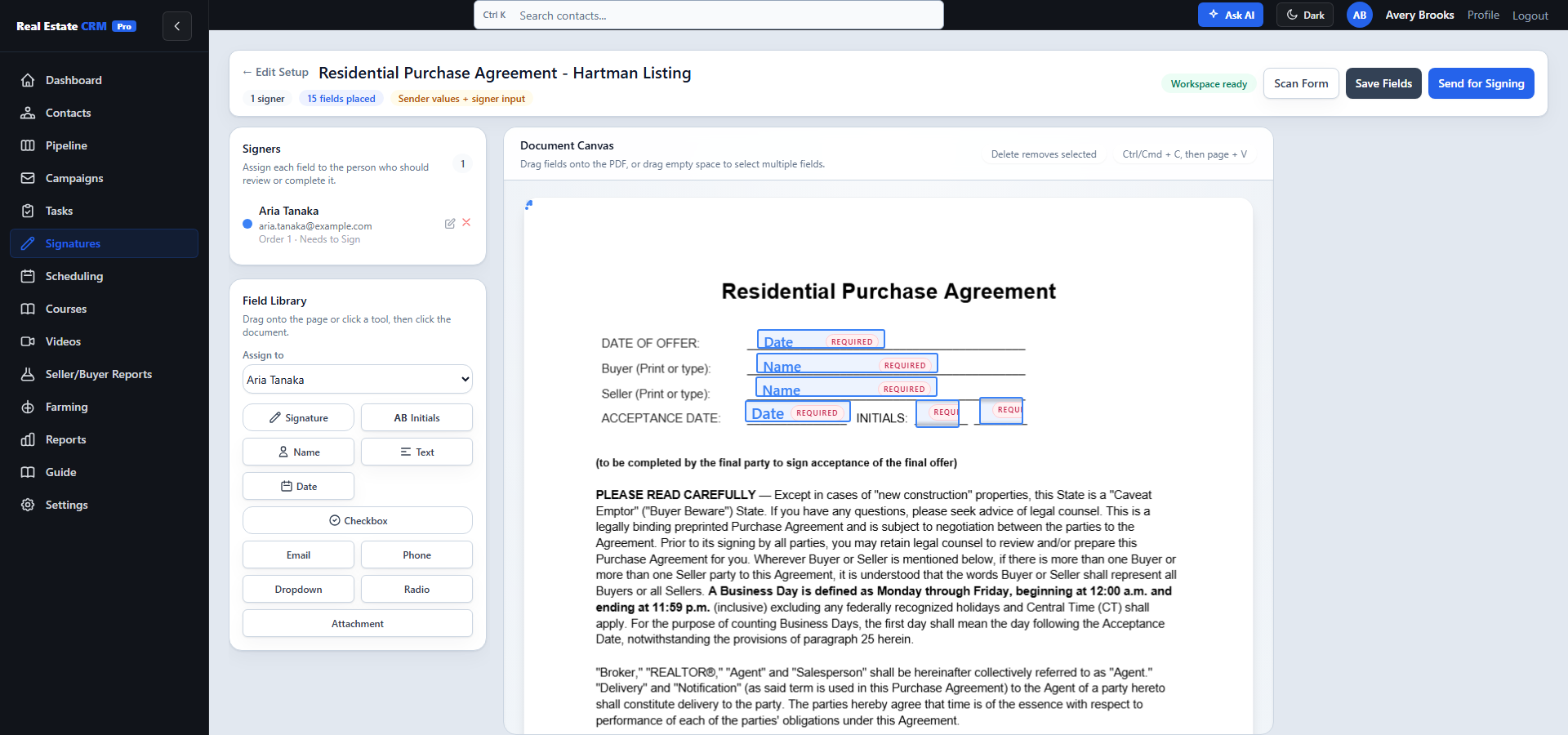Image resolution: width=1568 pixels, height=735 pixels.
Task: Select the second Initials field on document
Action: (1001, 411)
